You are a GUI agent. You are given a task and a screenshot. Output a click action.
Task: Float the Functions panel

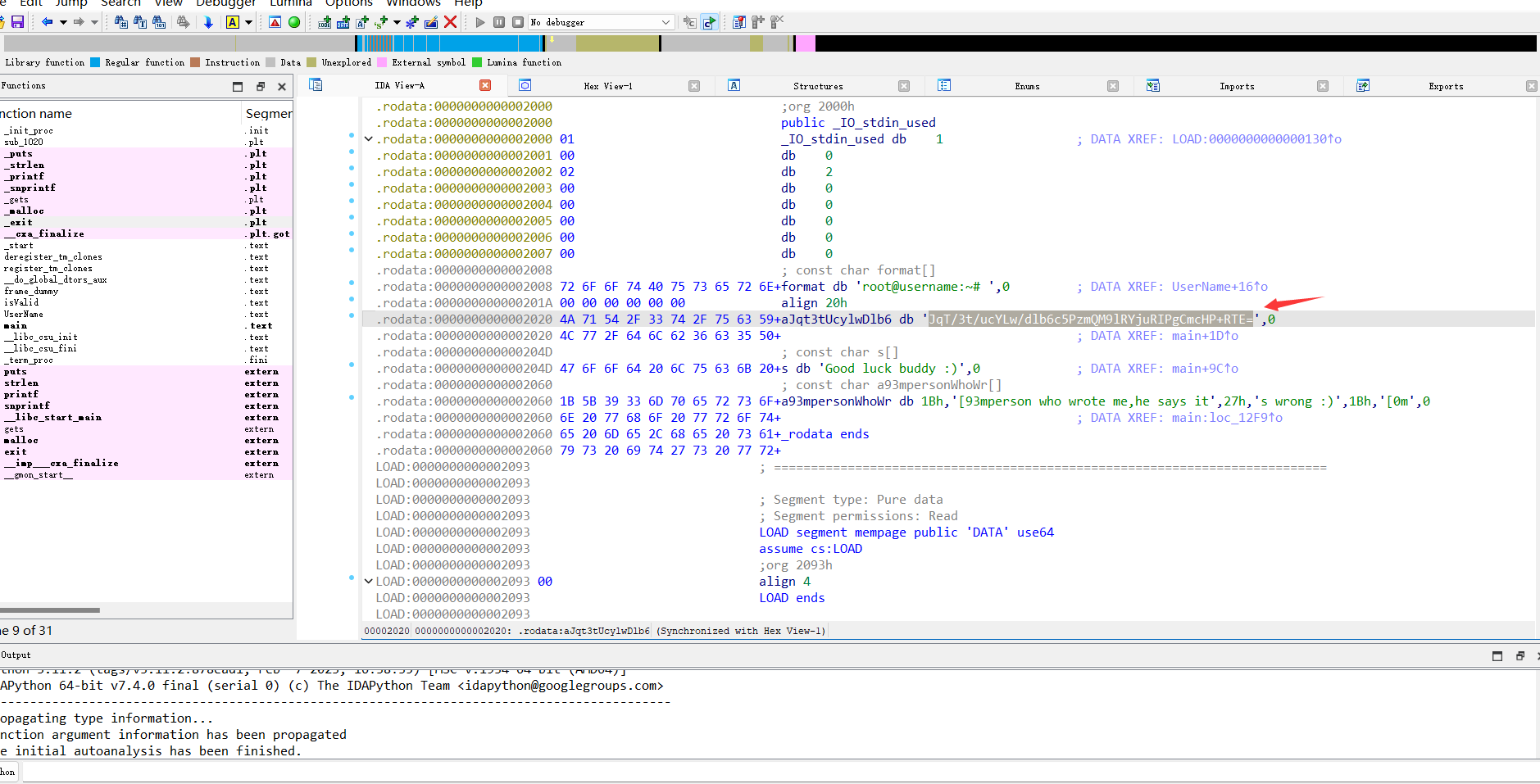click(261, 86)
